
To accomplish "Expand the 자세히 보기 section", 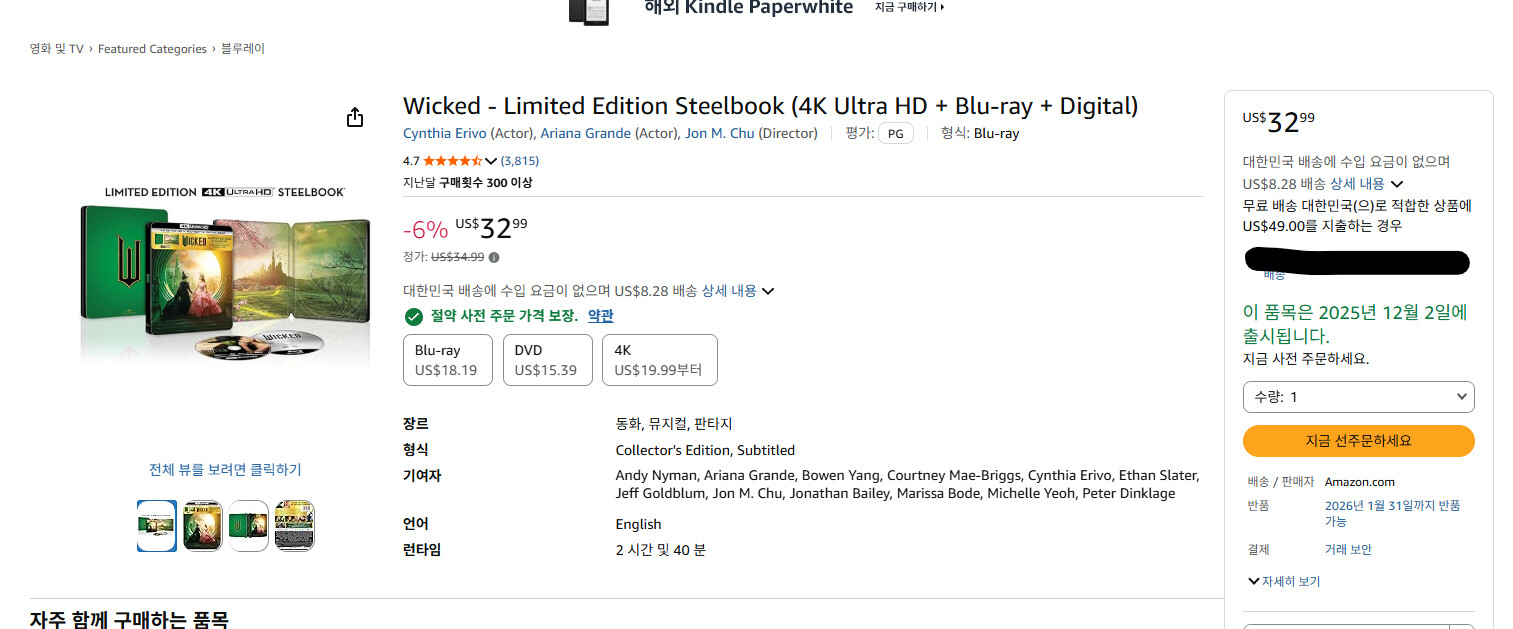I will coord(1284,581).
